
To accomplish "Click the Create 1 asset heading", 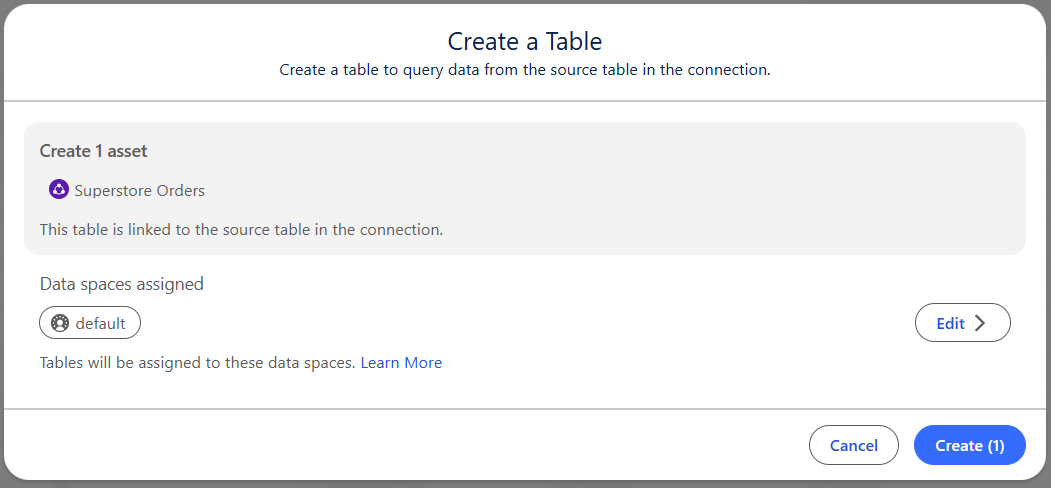I will (x=93, y=151).
